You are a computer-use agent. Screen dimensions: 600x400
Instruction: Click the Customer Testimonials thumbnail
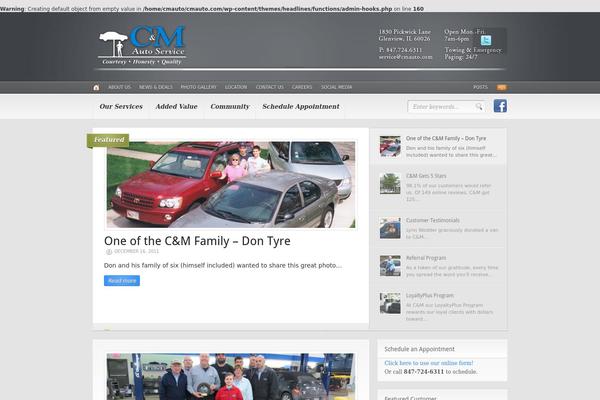pyautogui.click(x=390, y=228)
